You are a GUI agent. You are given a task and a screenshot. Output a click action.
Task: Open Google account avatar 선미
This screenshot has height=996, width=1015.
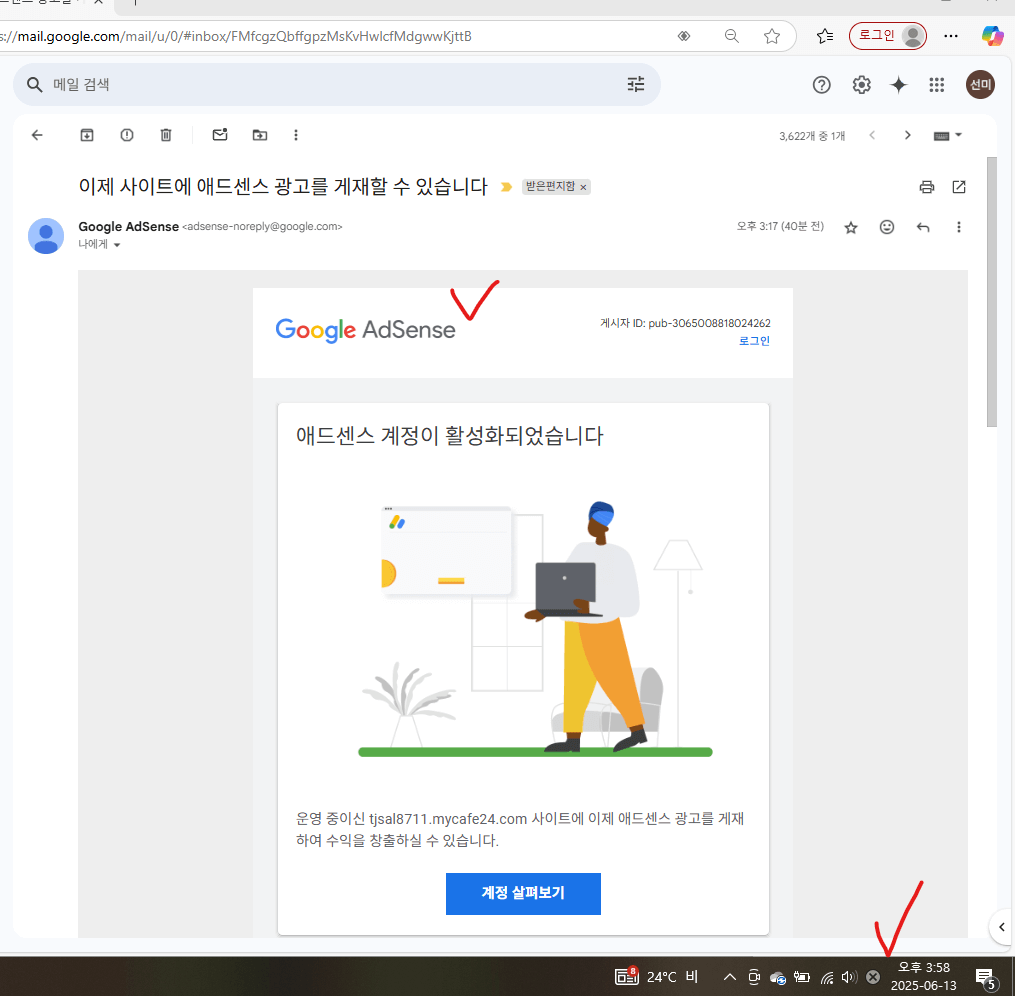980,85
